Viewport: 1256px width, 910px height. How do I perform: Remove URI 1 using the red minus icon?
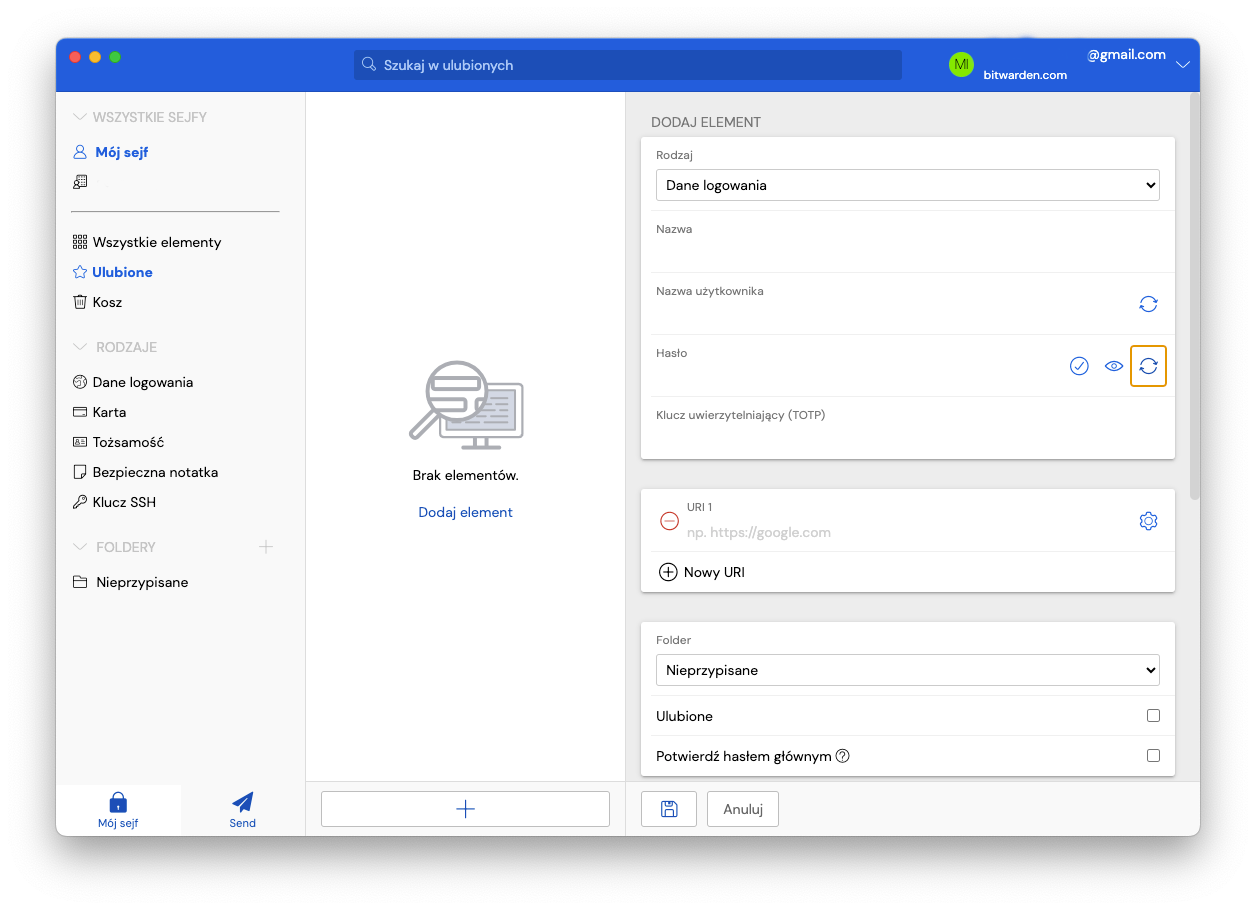[x=669, y=521]
